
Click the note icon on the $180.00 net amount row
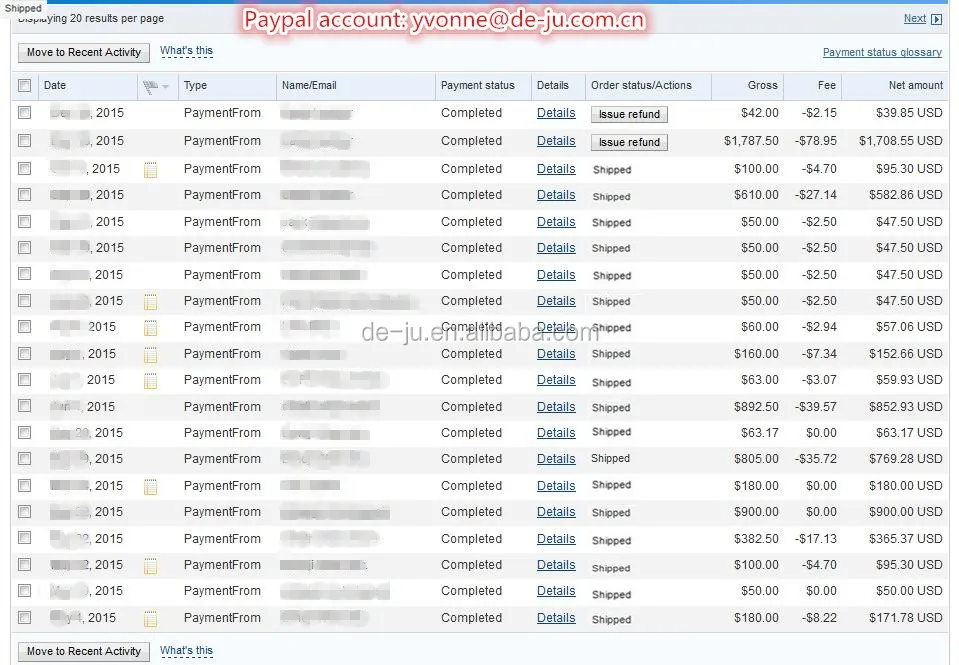coord(151,487)
